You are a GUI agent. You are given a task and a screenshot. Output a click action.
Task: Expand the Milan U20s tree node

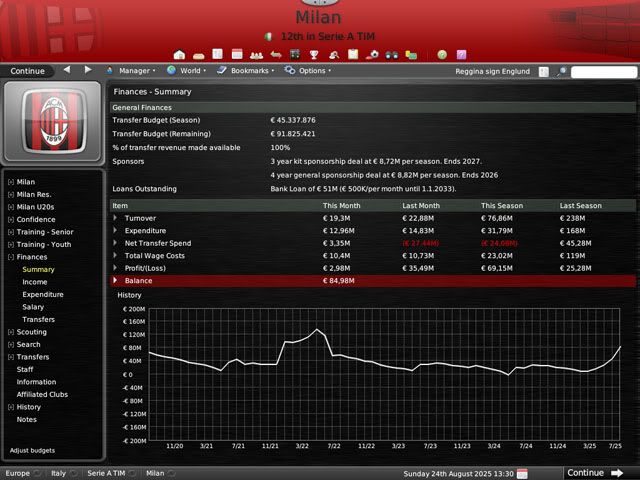tap(11, 207)
